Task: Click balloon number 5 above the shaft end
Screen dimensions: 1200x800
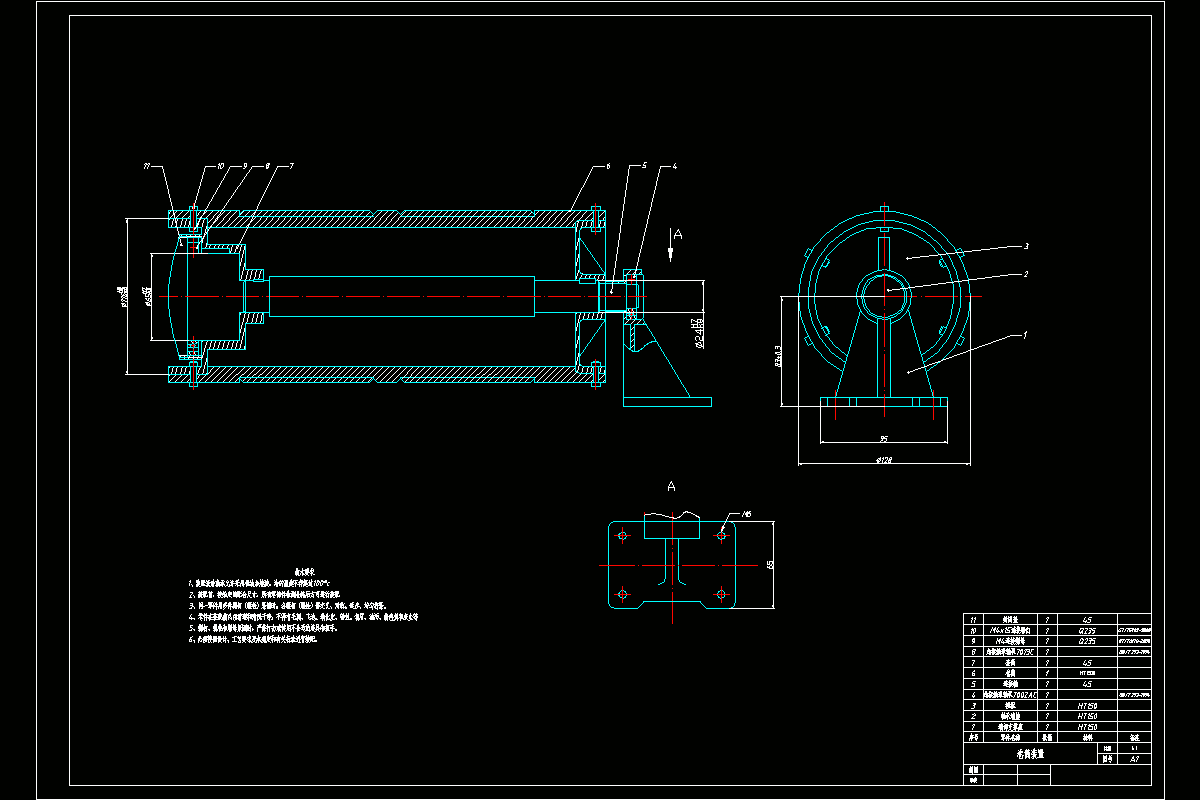Action: pyautogui.click(x=645, y=165)
